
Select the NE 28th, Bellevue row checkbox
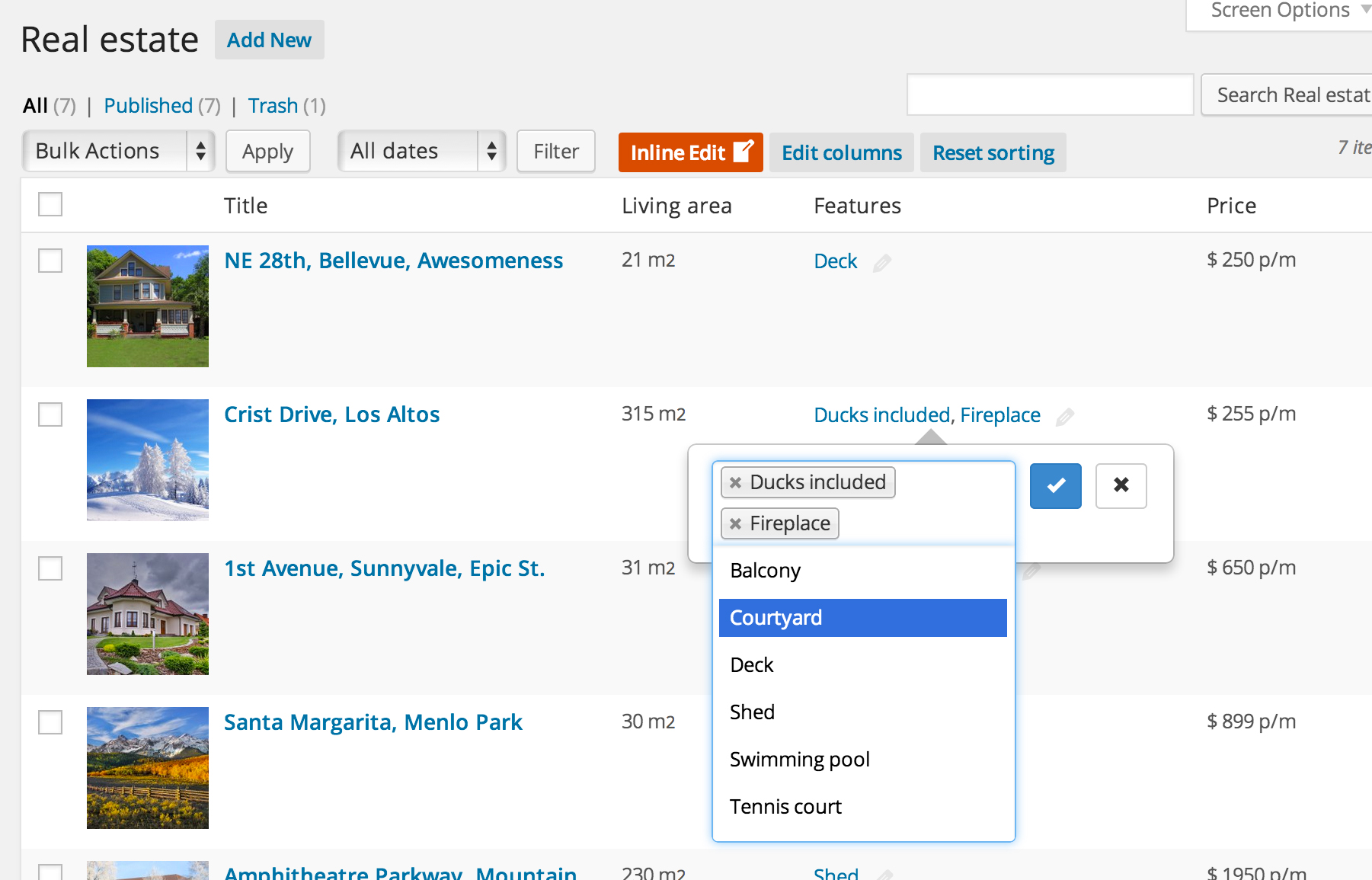click(x=50, y=261)
